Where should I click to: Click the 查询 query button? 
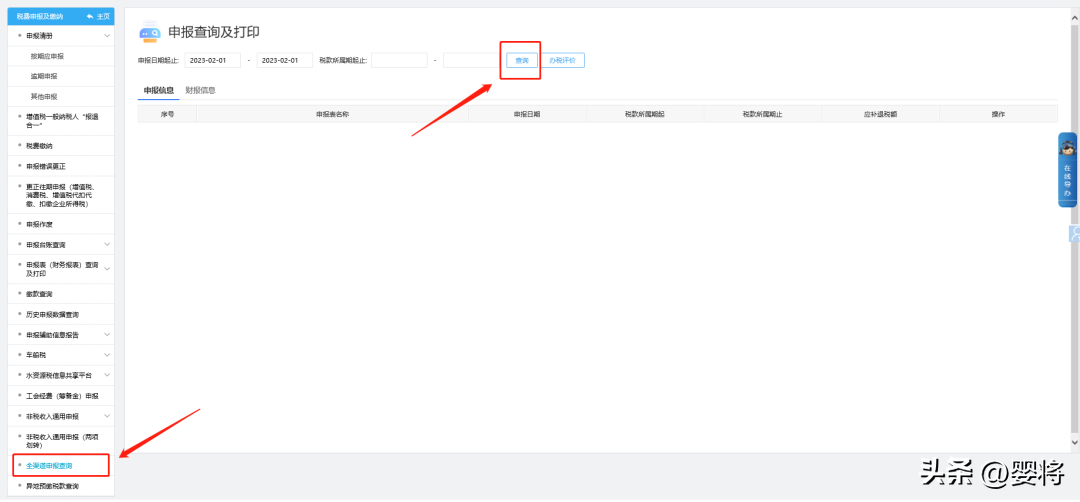coord(522,61)
